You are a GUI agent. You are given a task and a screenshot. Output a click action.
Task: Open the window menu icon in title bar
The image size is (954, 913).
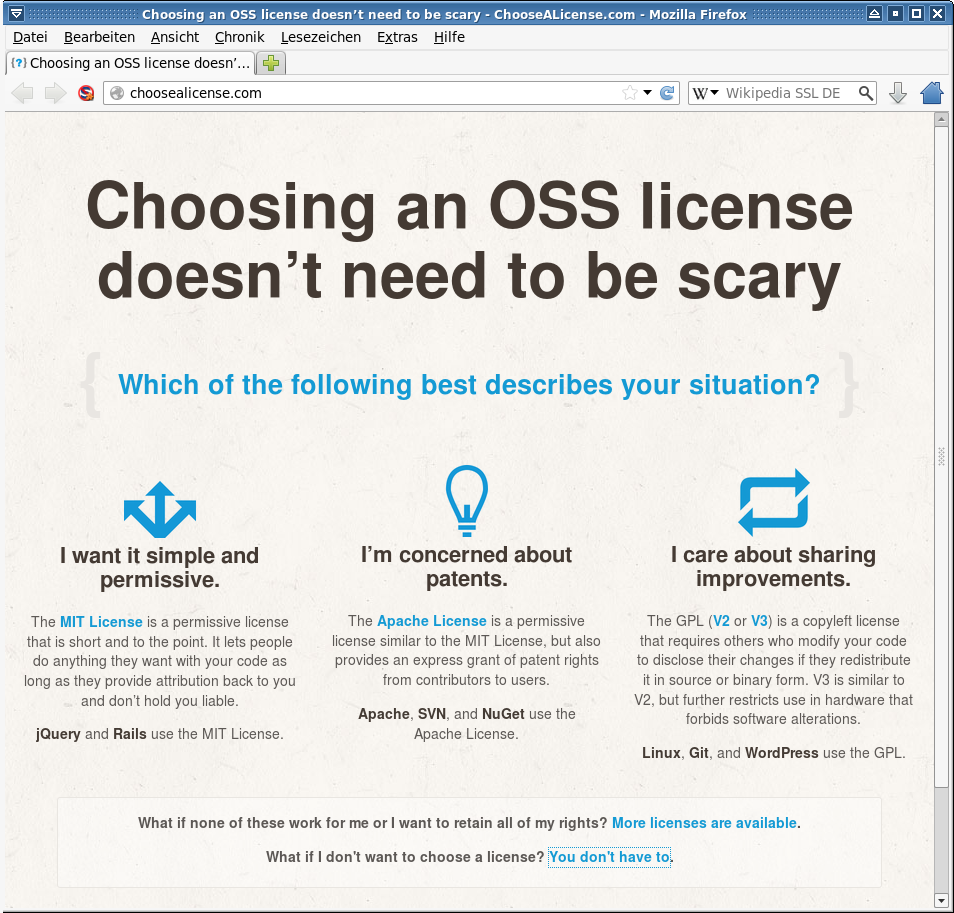(x=16, y=13)
